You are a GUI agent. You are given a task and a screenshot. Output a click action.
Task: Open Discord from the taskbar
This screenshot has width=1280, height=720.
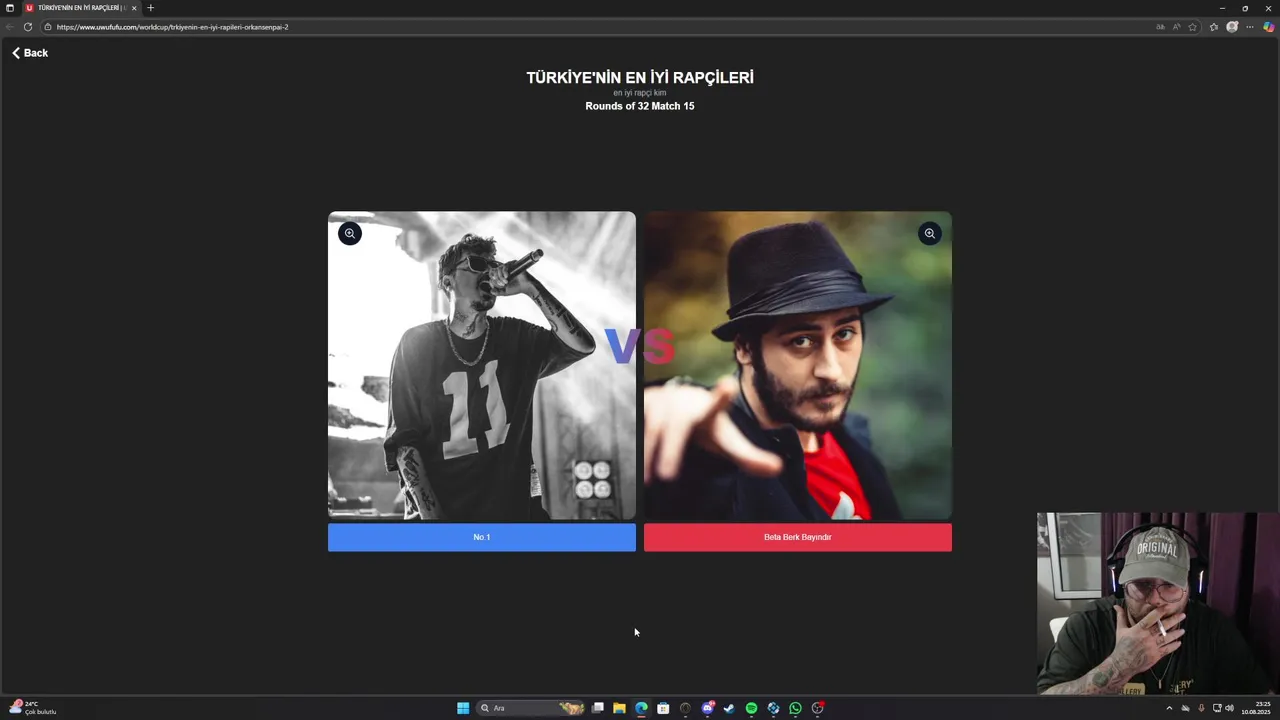coord(708,708)
